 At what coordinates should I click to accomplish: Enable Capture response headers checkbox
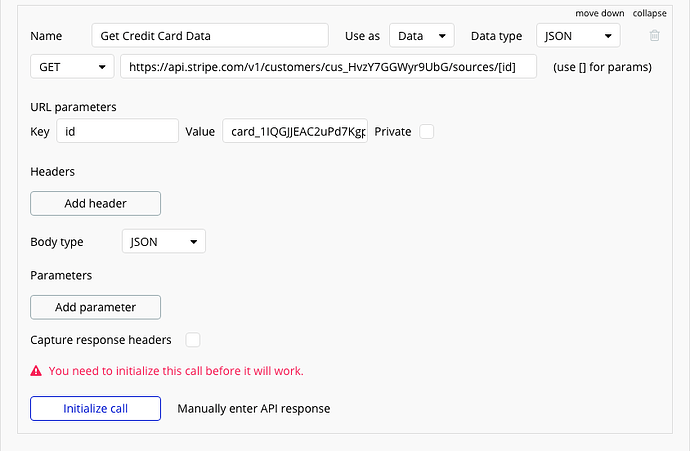[x=193, y=340]
